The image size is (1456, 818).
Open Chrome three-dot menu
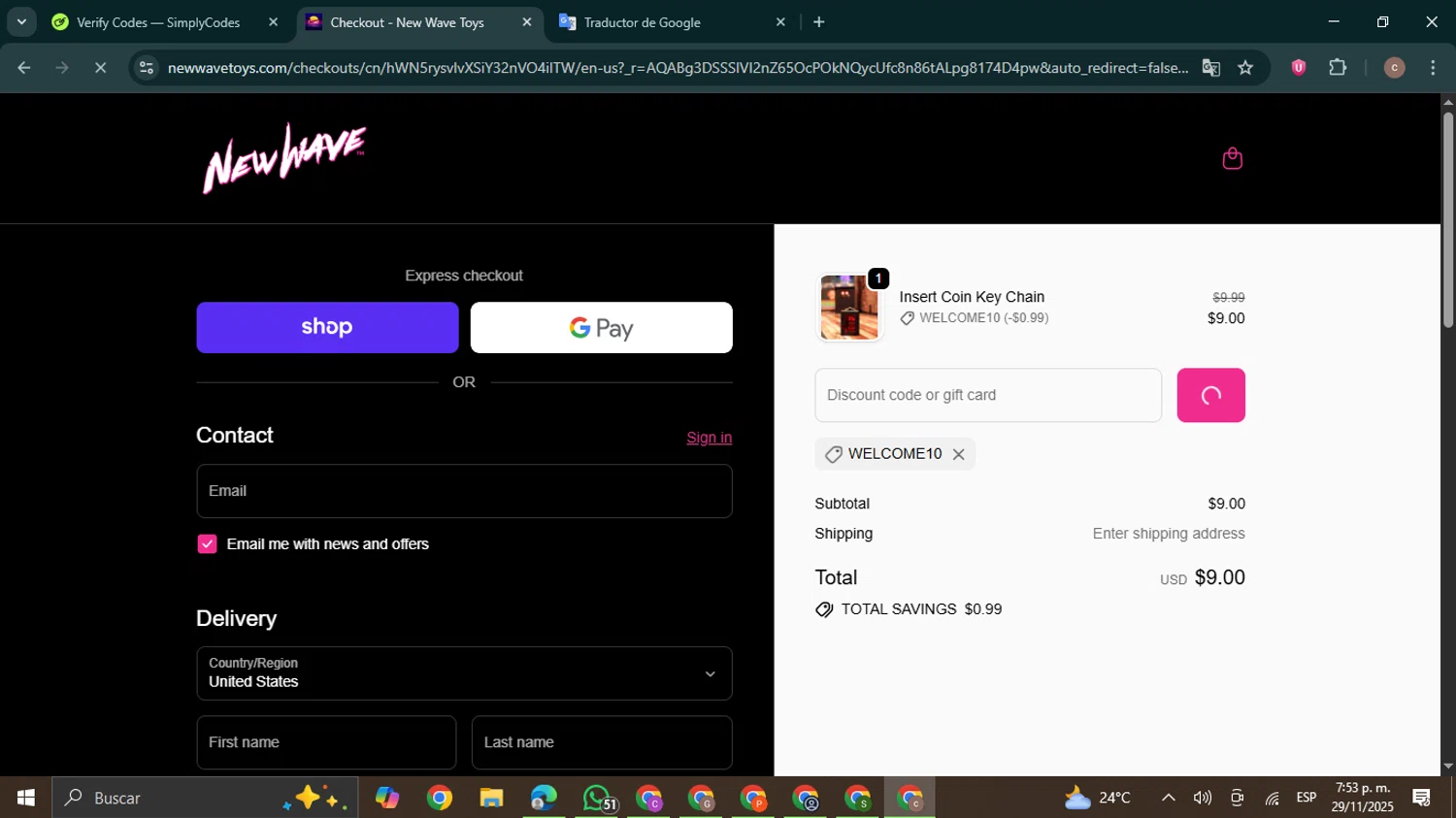[x=1433, y=68]
